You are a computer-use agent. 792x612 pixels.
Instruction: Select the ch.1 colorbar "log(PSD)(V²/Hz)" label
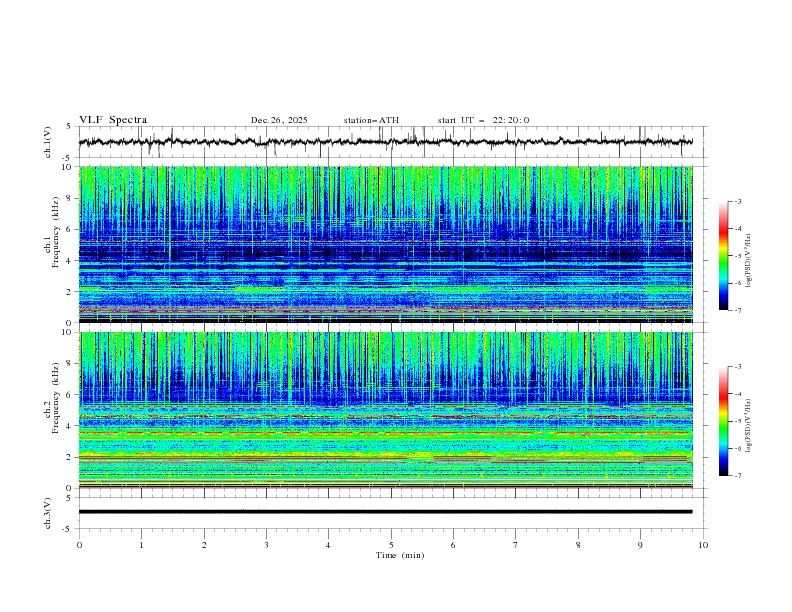pyautogui.click(x=748, y=260)
